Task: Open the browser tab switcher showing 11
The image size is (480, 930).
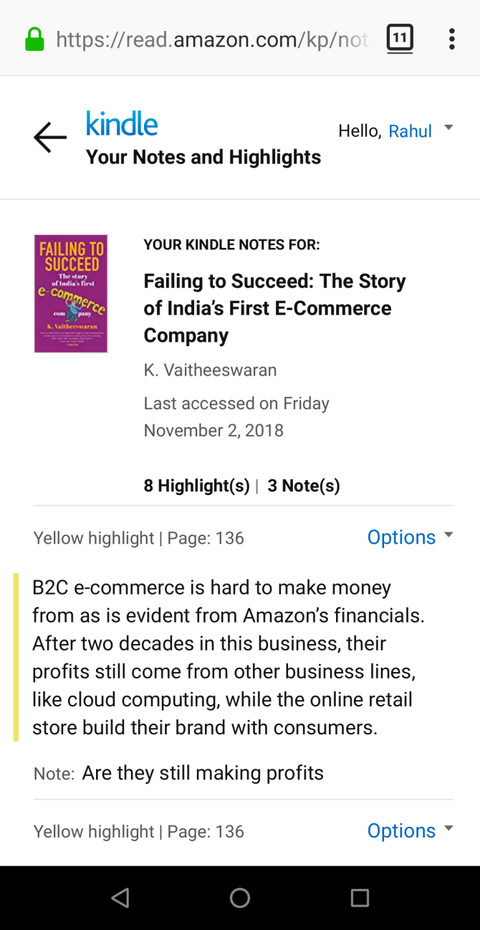Action: click(400, 39)
